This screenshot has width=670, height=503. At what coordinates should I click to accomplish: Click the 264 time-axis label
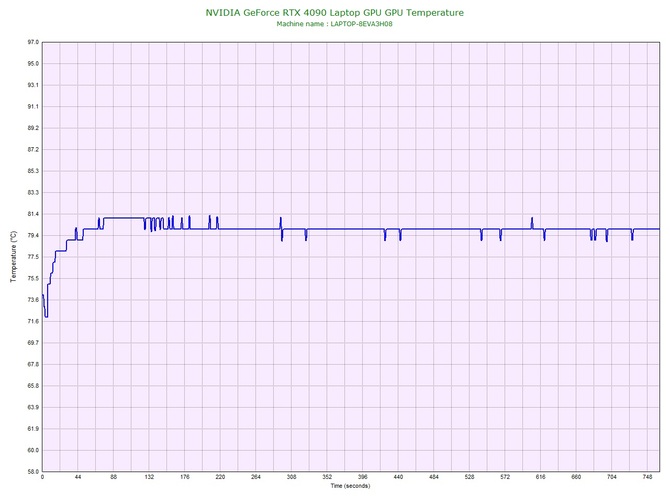point(256,477)
